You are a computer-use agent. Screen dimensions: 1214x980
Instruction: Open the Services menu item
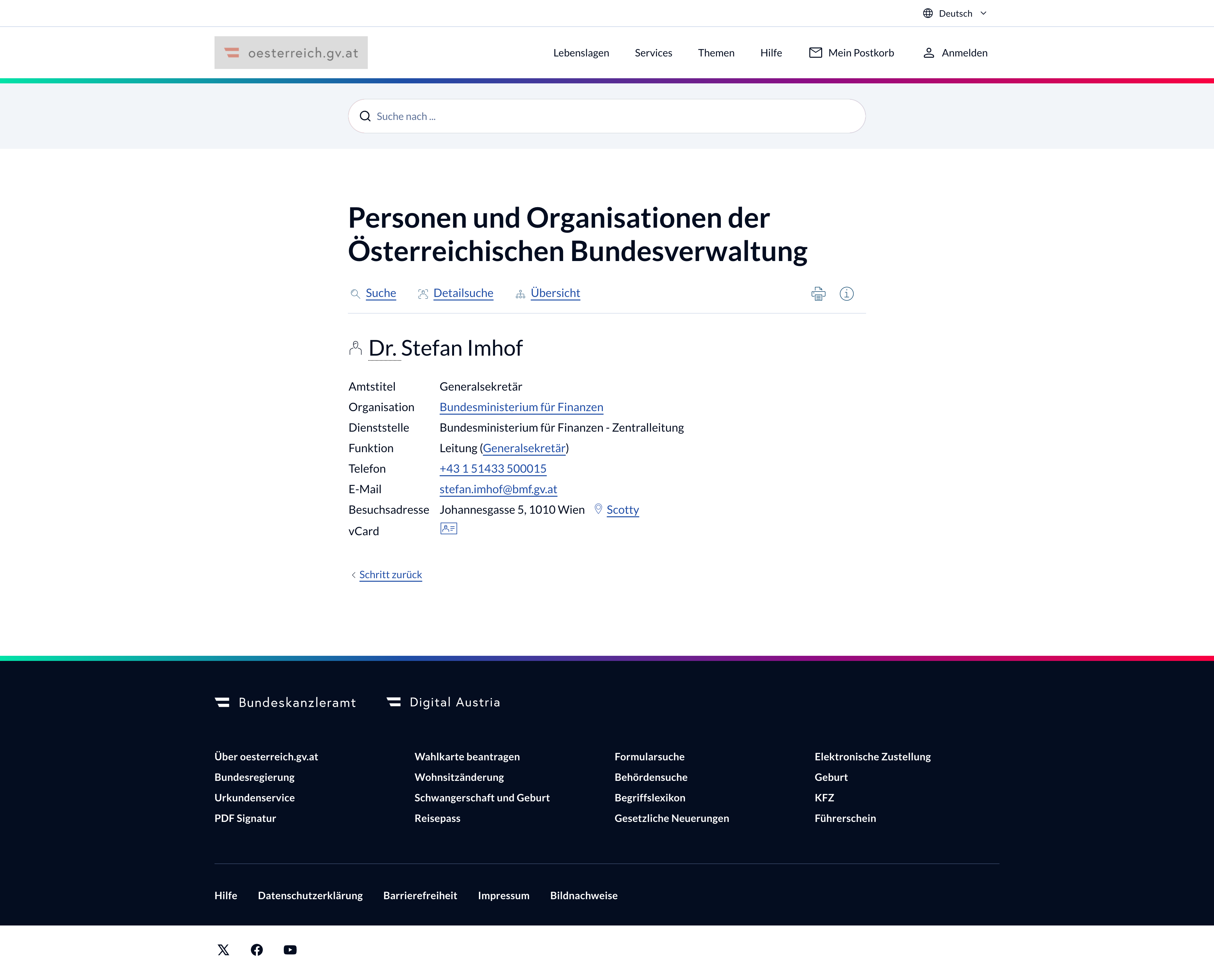click(653, 53)
